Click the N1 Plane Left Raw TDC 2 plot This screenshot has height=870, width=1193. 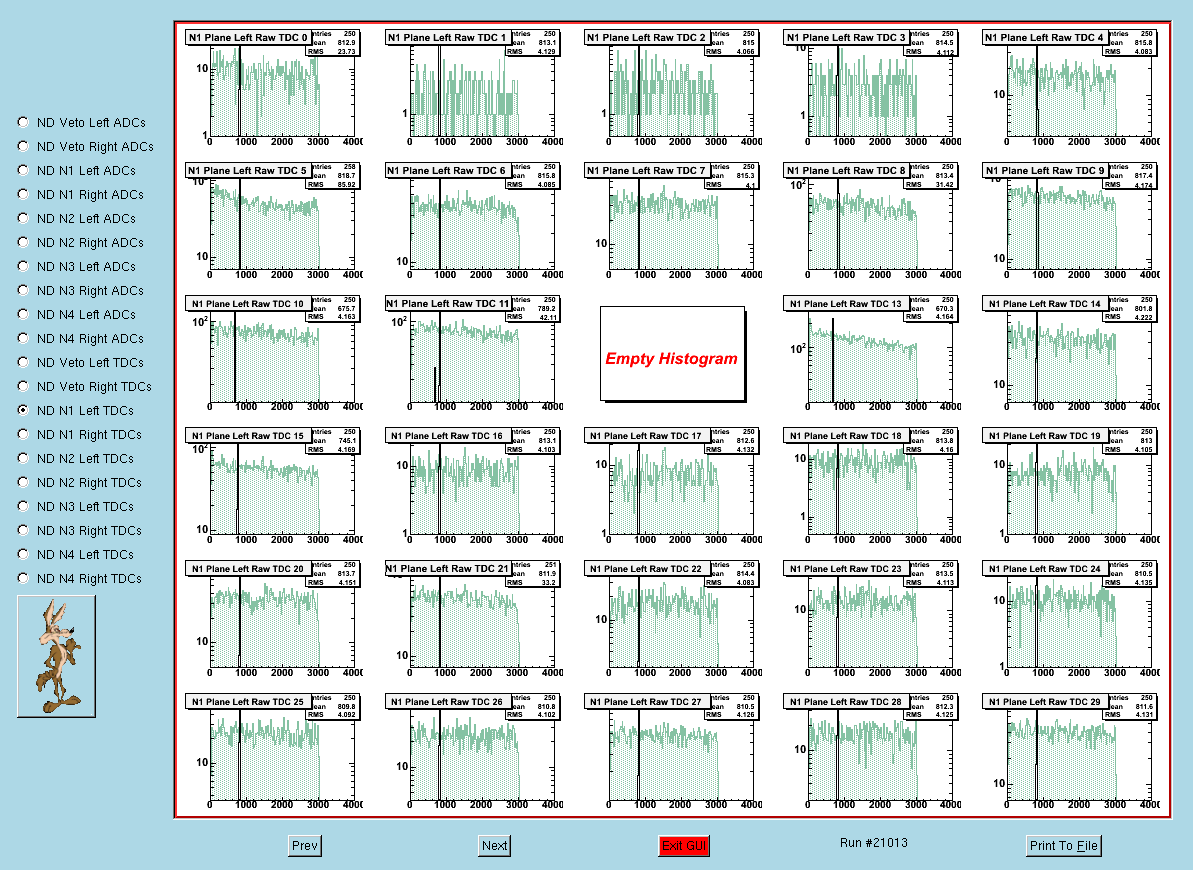click(x=673, y=88)
